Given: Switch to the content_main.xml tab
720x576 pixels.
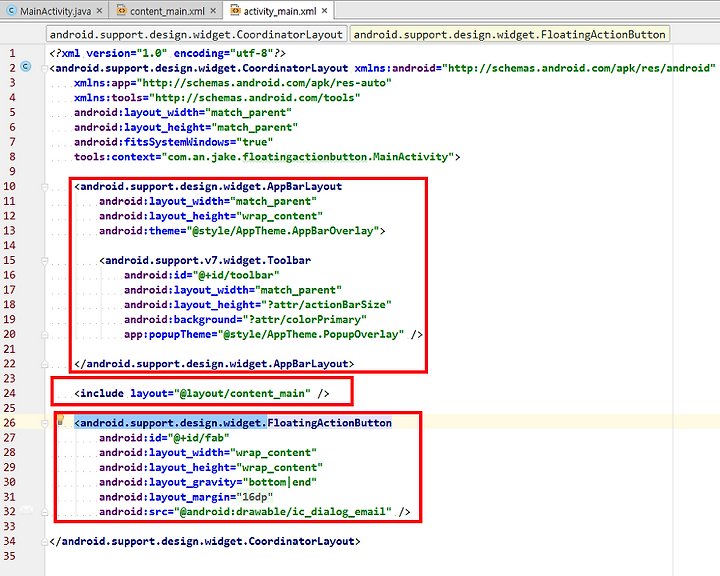Looking at the screenshot, I should [166, 11].
